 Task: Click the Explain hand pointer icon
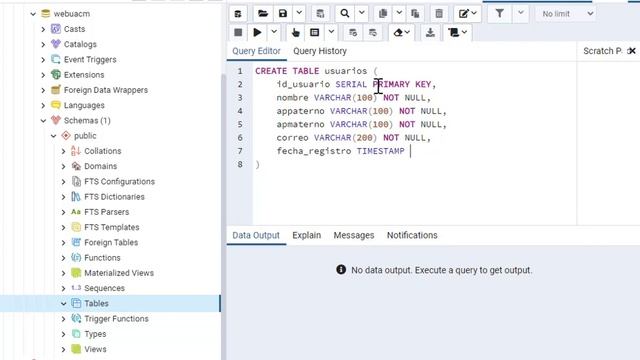[x=296, y=32]
